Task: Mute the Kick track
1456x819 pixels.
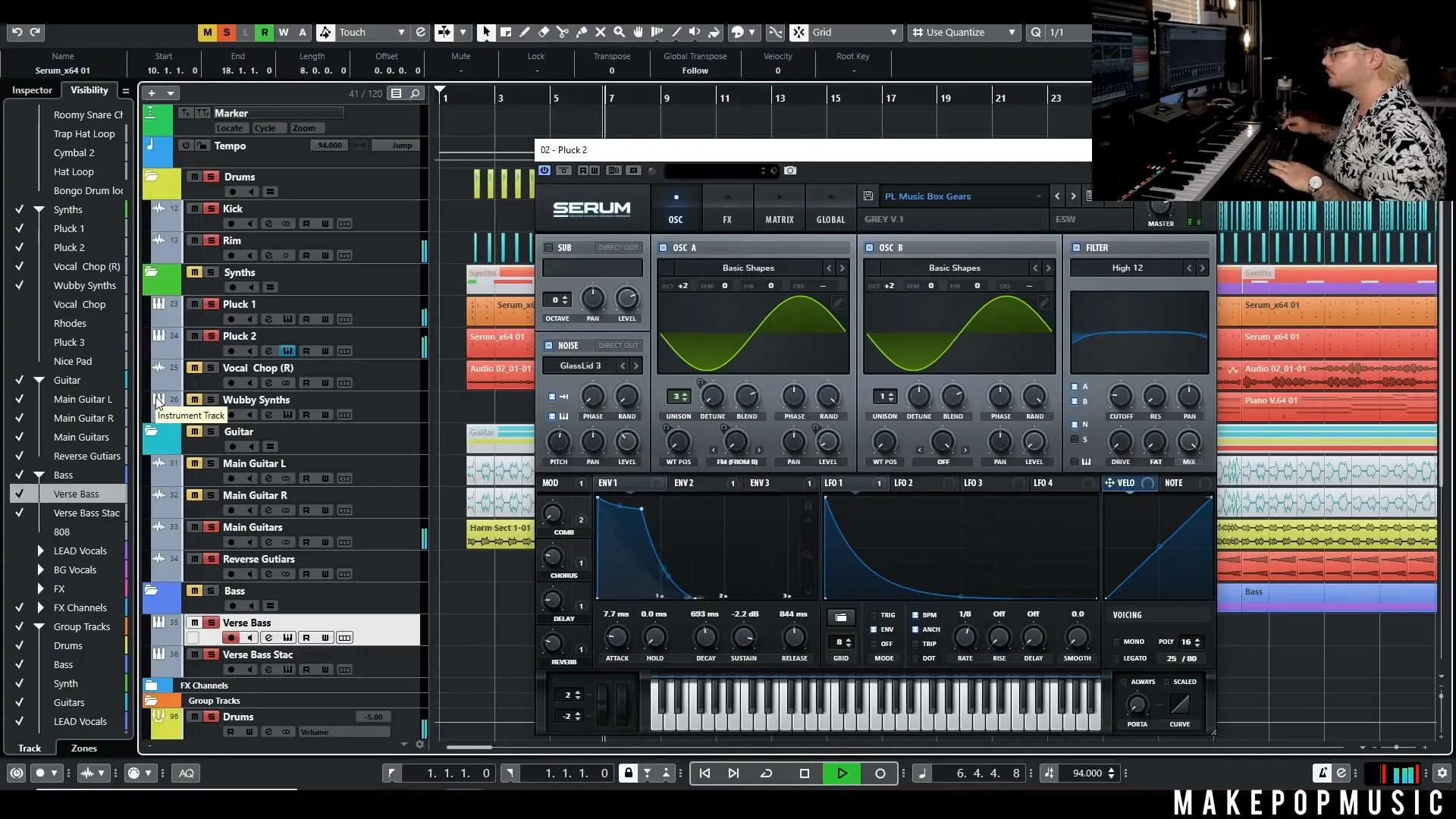Action: [195, 209]
